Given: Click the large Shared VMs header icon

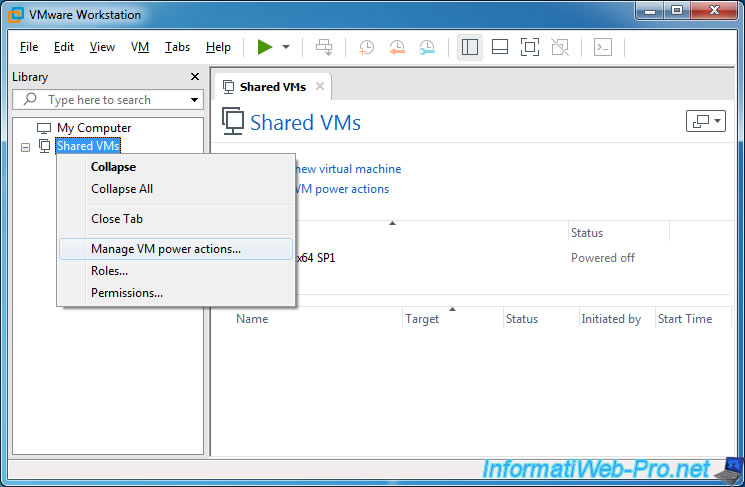Looking at the screenshot, I should tap(233, 121).
